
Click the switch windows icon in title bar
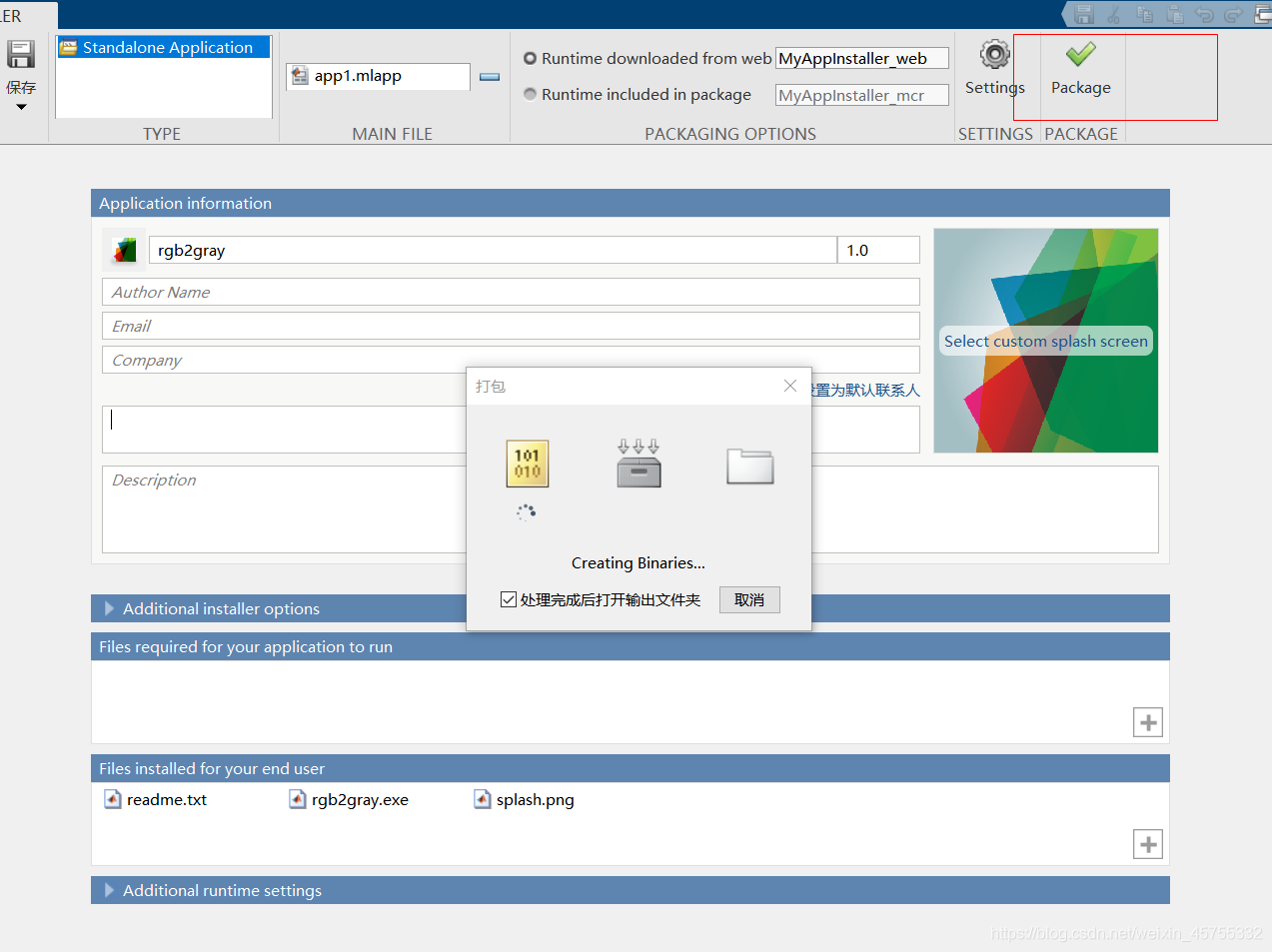click(x=1263, y=15)
